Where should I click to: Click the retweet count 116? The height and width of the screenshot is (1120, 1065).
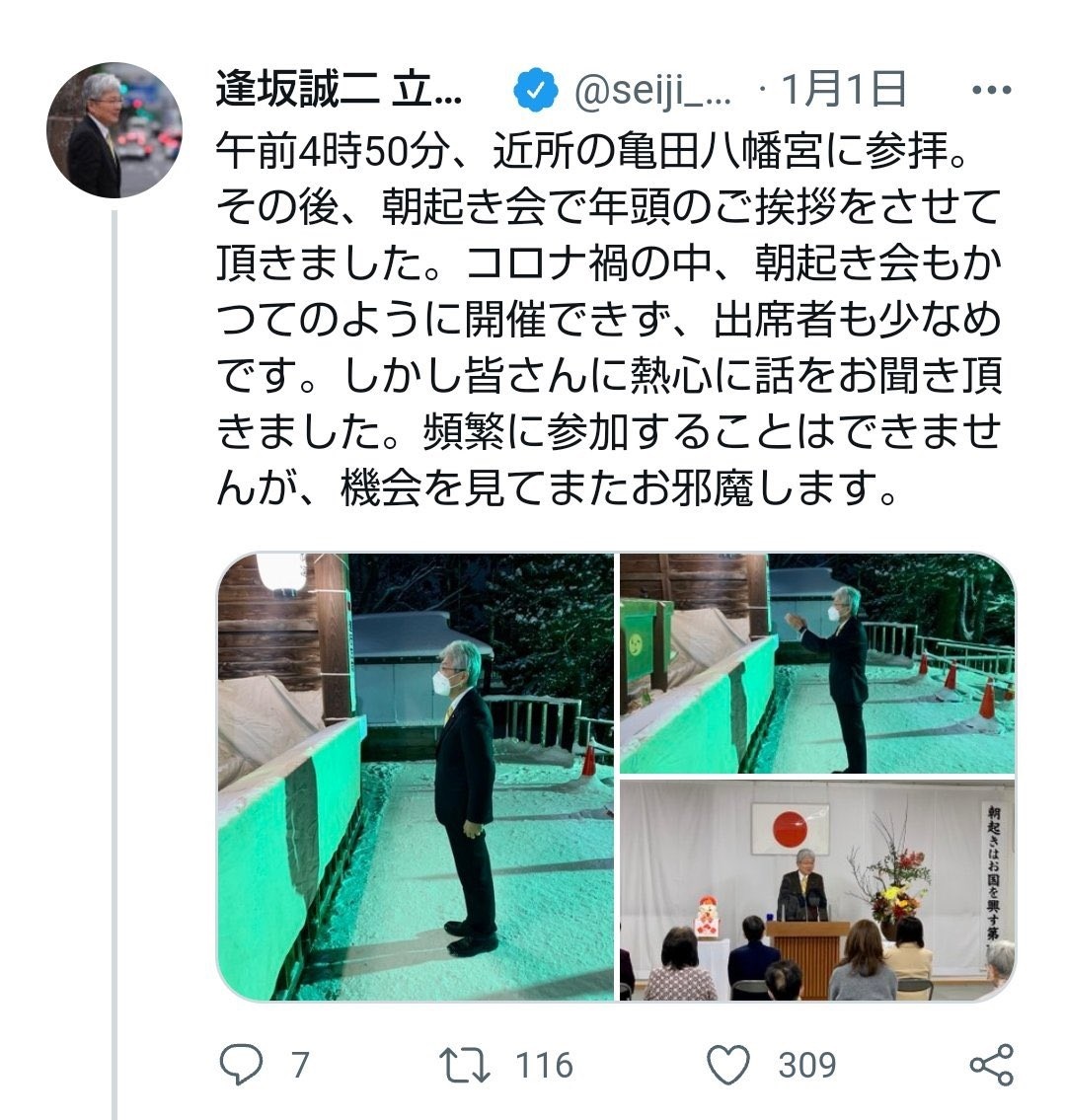pos(544,1065)
